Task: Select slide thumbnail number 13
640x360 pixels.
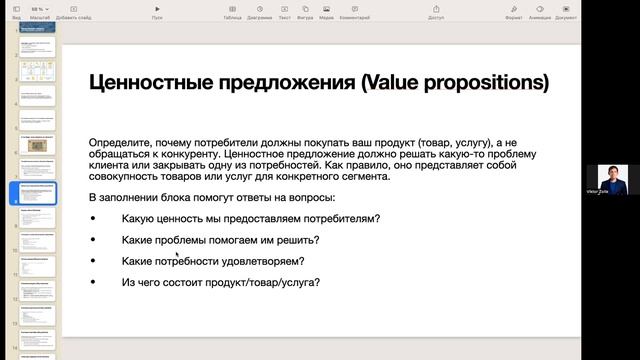Action: (37, 316)
